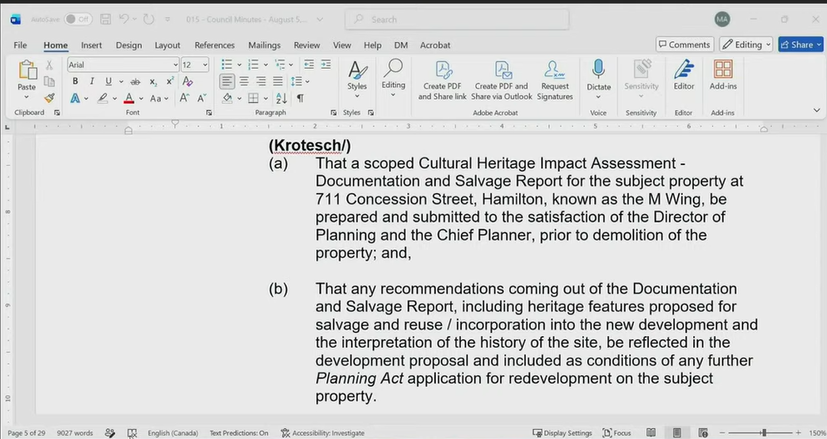Viewport: 827px width, 439px height.
Task: Open the Review tab
Action: click(306, 45)
